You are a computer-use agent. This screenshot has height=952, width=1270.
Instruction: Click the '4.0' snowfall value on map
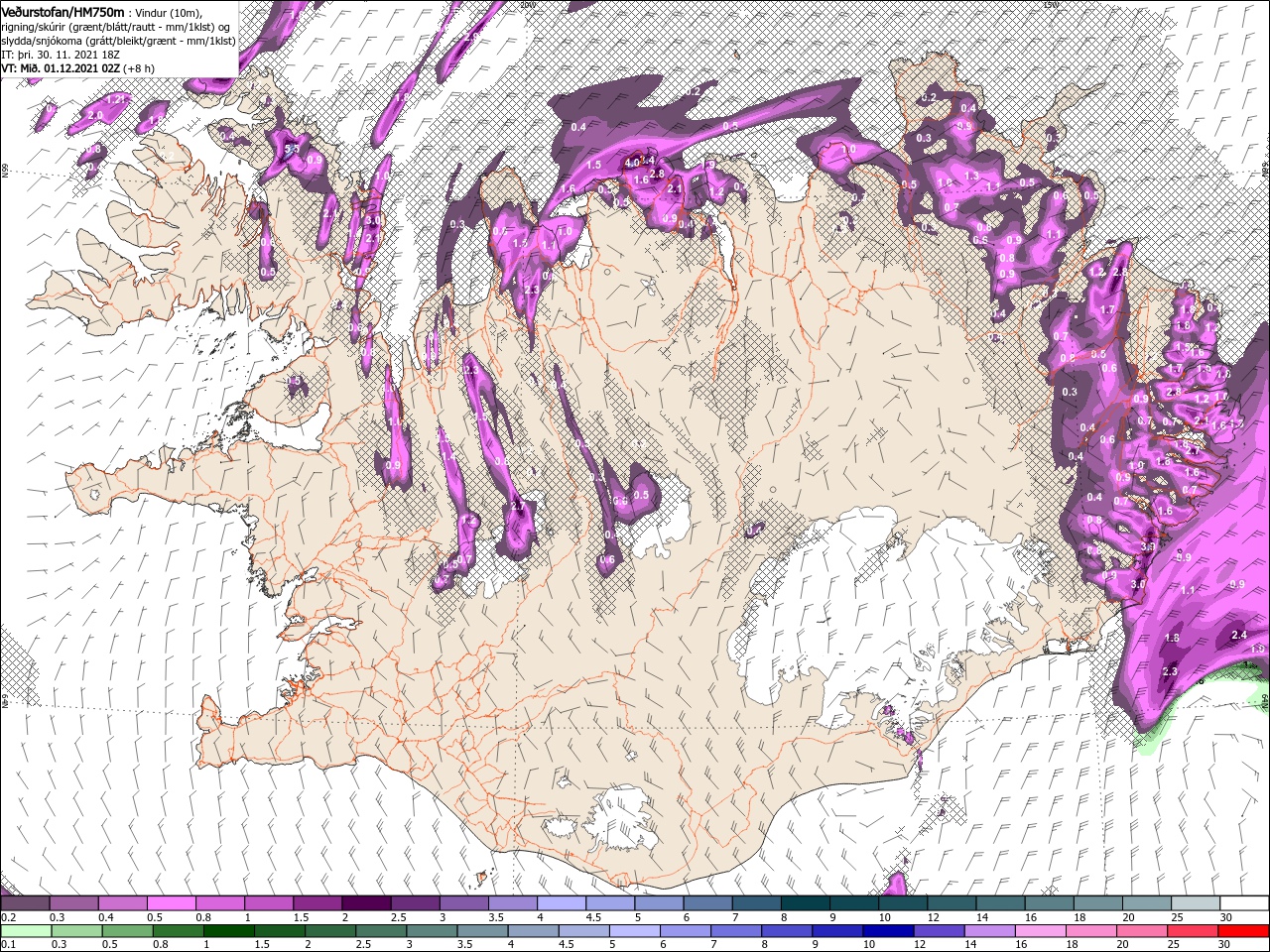(x=632, y=162)
